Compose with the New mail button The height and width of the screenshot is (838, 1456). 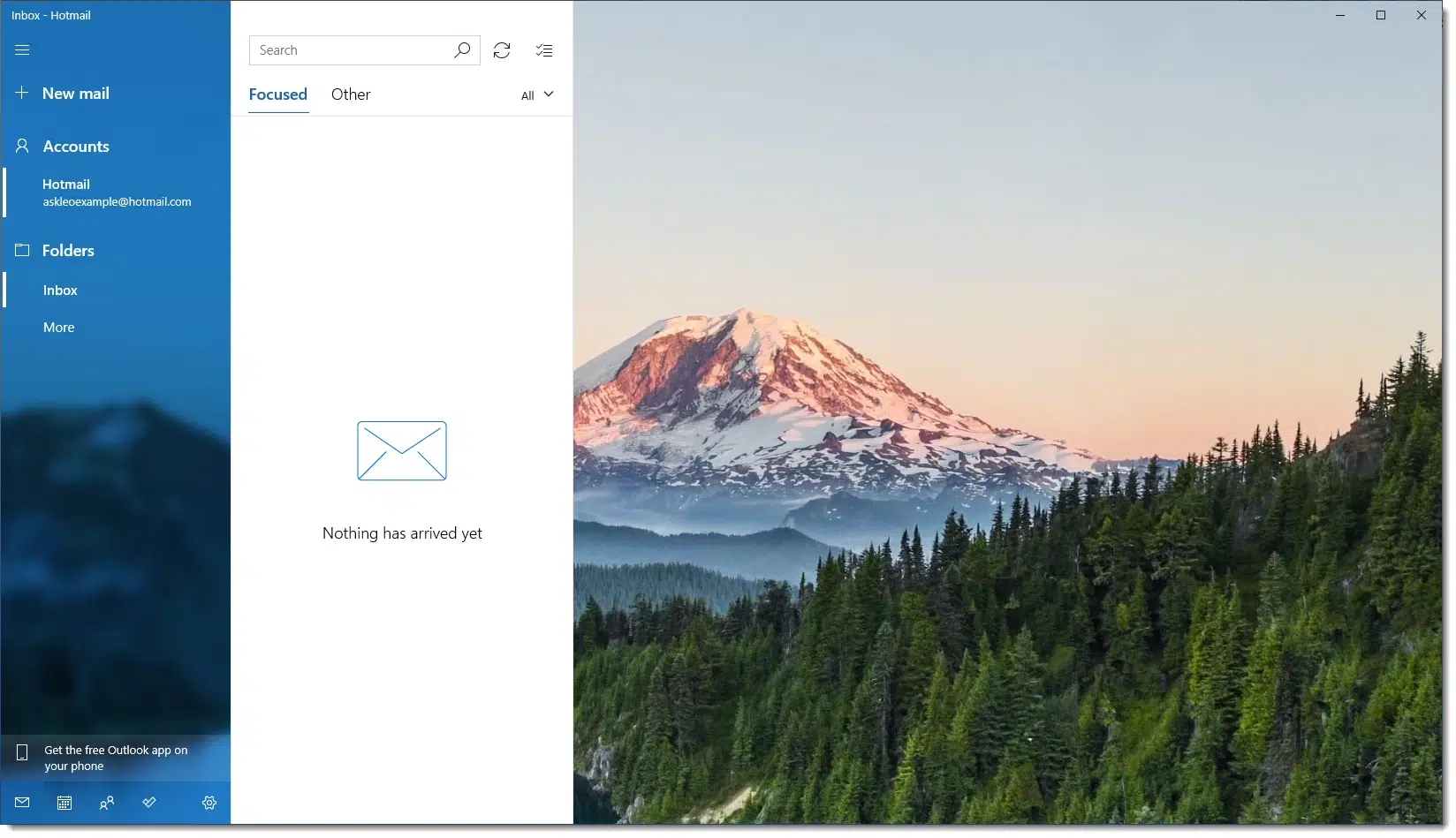click(62, 93)
